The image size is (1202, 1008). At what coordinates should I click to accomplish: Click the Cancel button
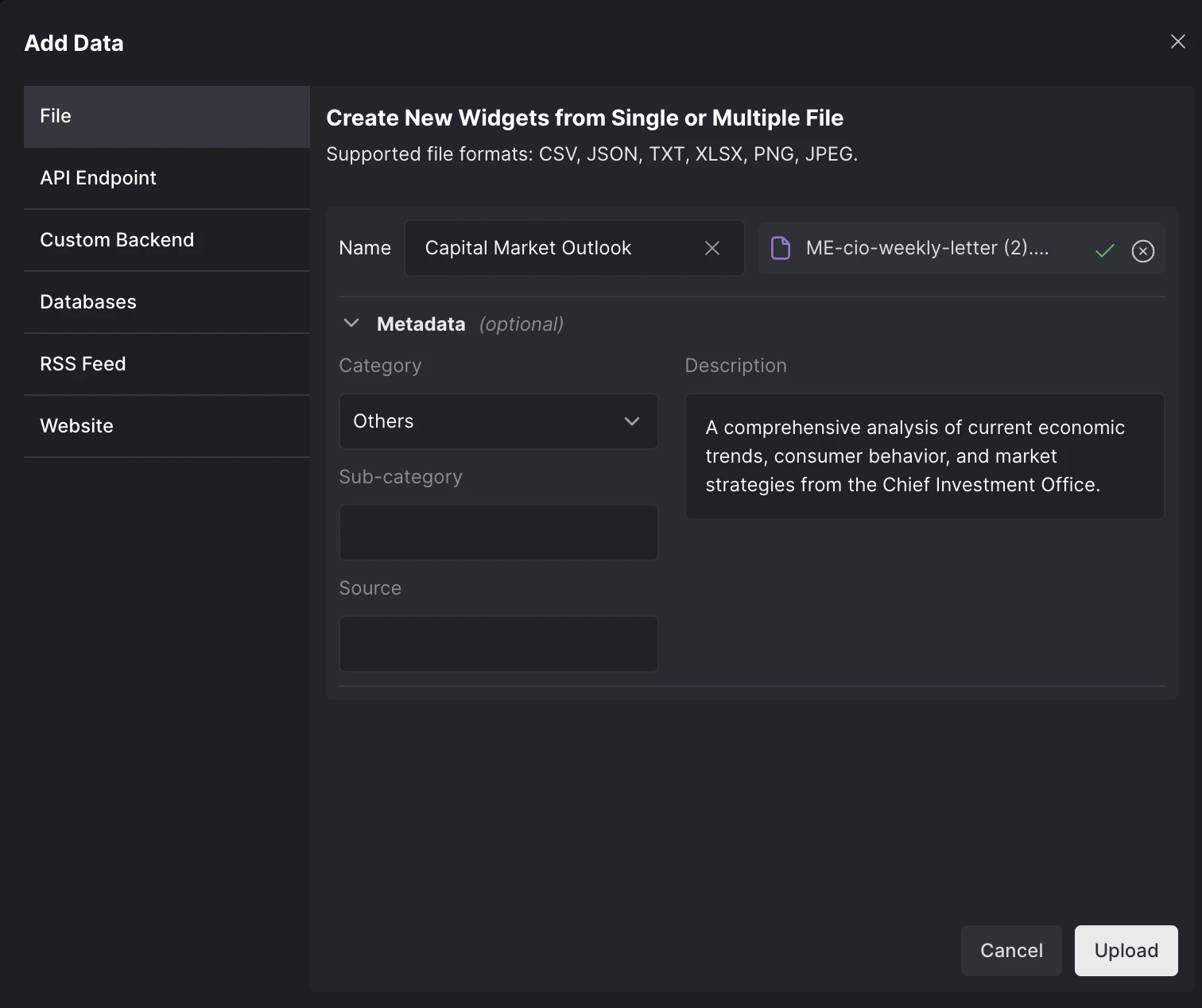(x=1010, y=951)
